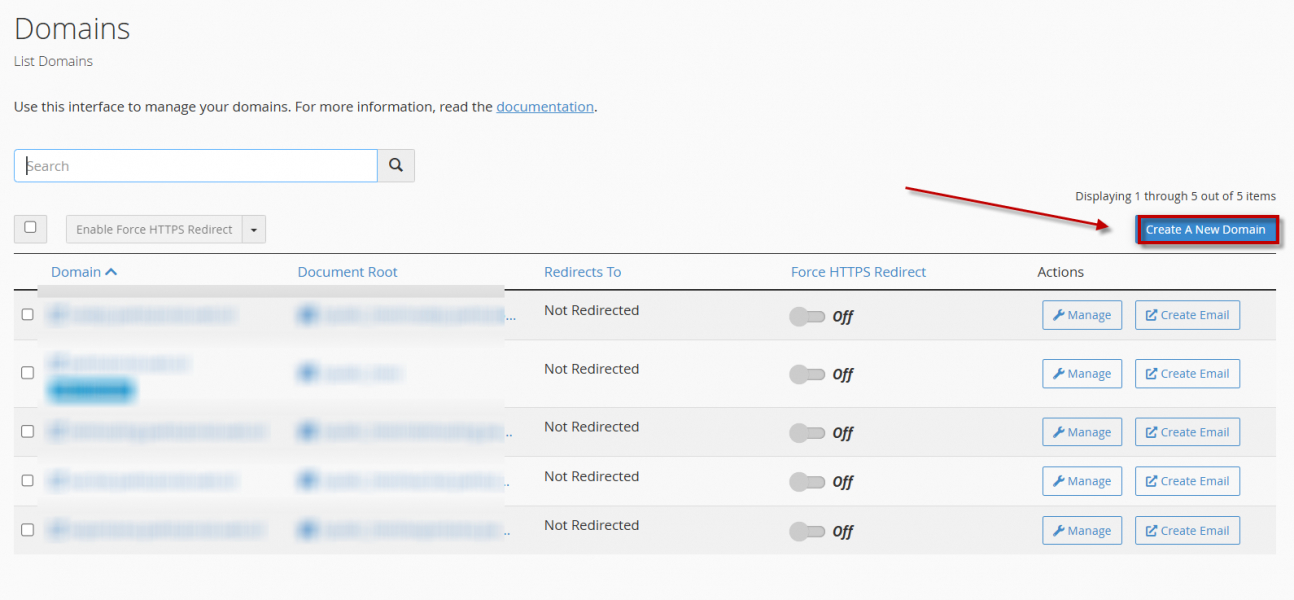Viewport: 1294px width, 600px height.
Task: Sort by the Domain column header
Action: pos(77,272)
